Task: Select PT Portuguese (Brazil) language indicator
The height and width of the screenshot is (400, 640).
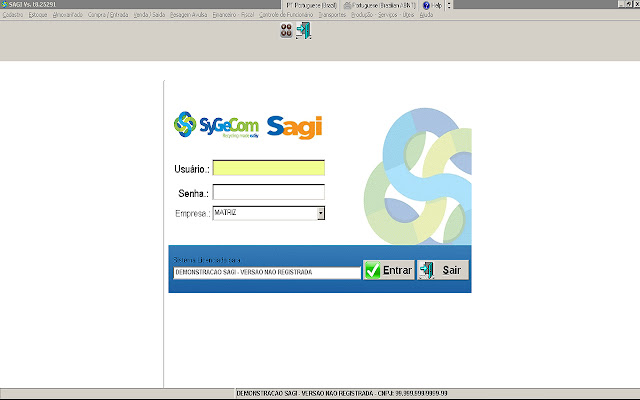Action: 311,5
